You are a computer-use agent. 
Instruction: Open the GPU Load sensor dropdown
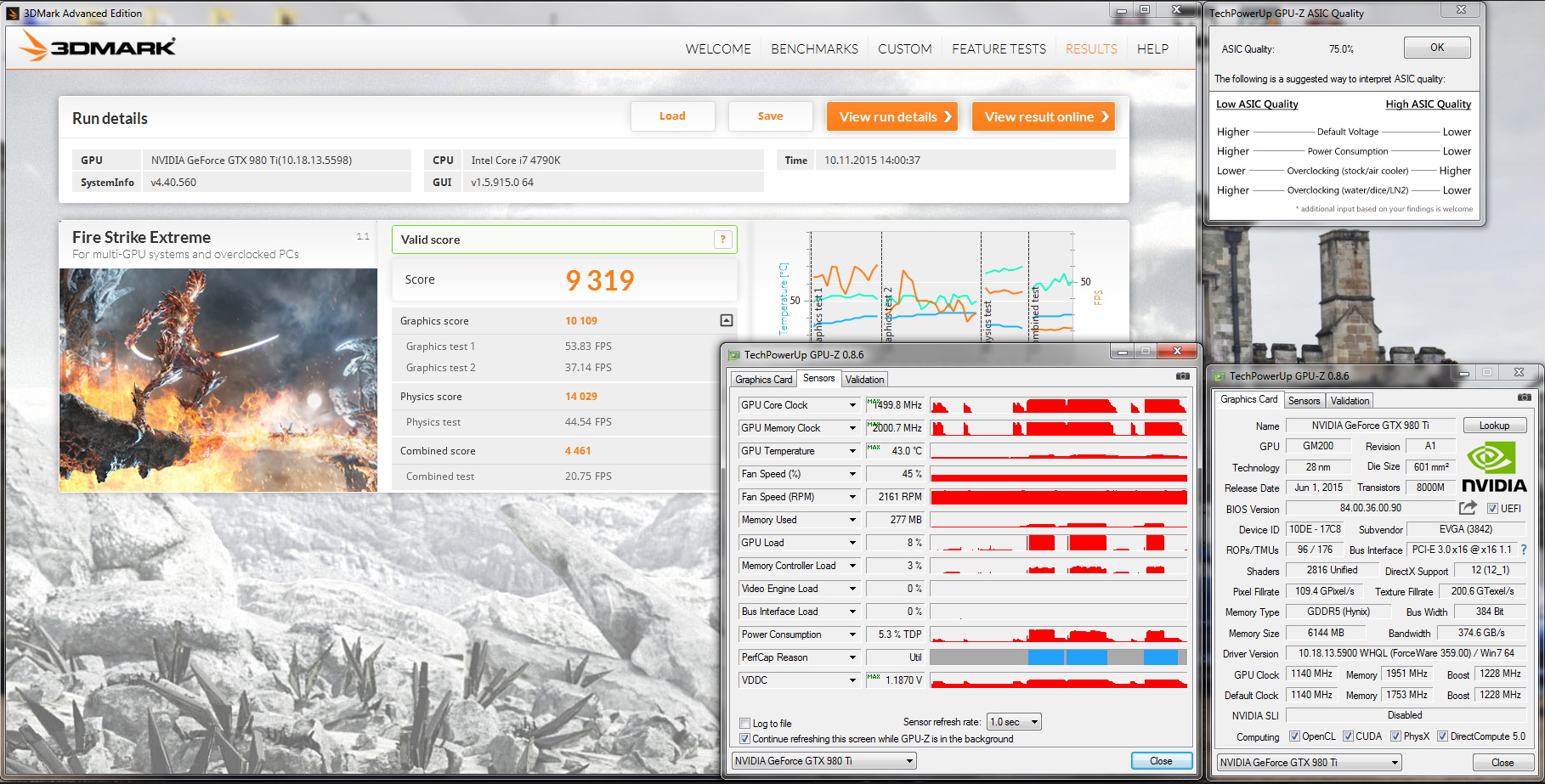852,543
